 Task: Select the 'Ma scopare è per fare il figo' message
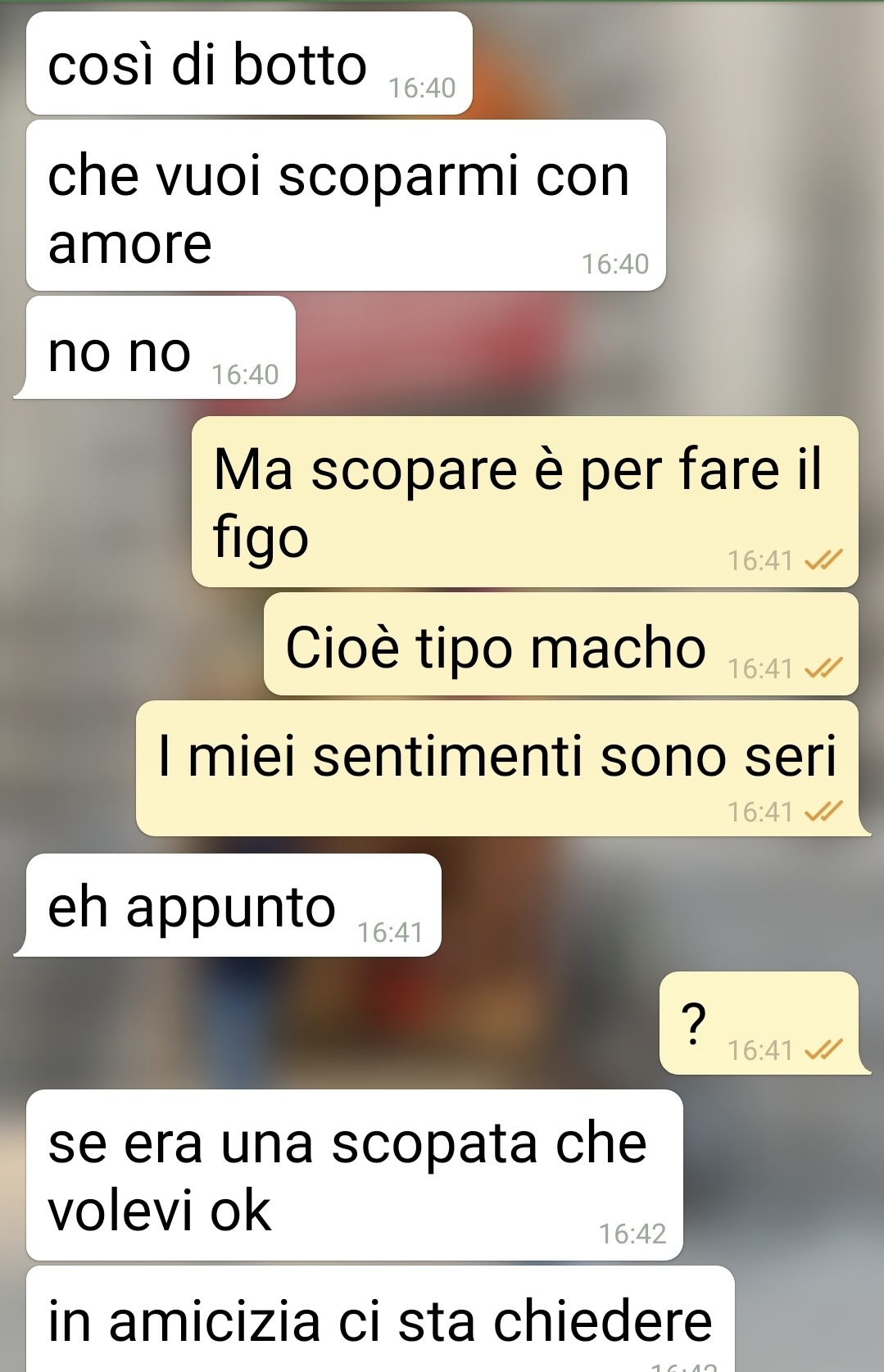pyautogui.click(x=525, y=501)
